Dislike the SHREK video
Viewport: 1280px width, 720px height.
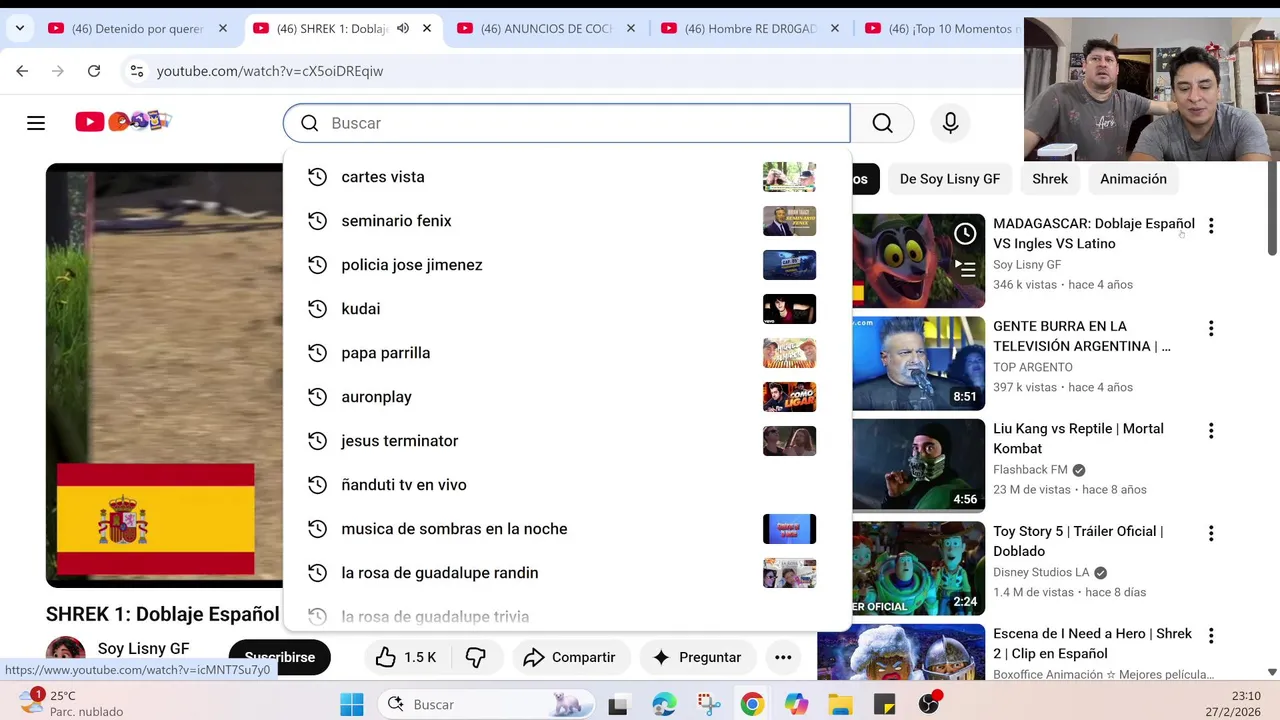[x=475, y=657]
